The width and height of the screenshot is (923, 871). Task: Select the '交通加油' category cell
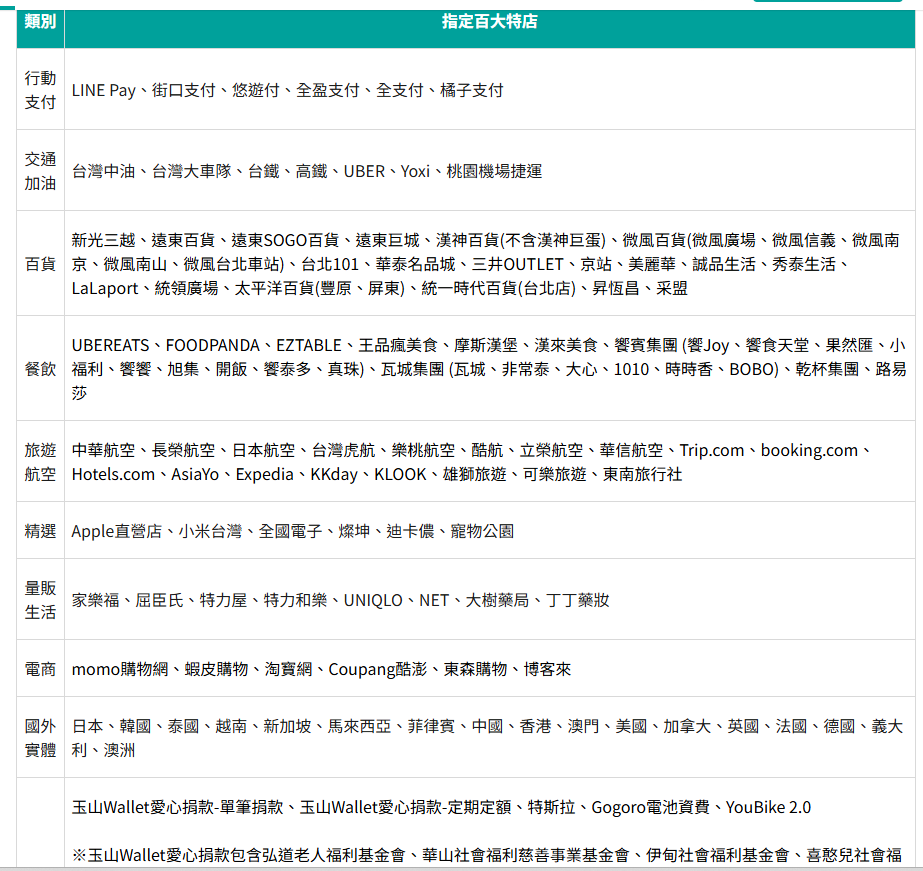(40, 171)
